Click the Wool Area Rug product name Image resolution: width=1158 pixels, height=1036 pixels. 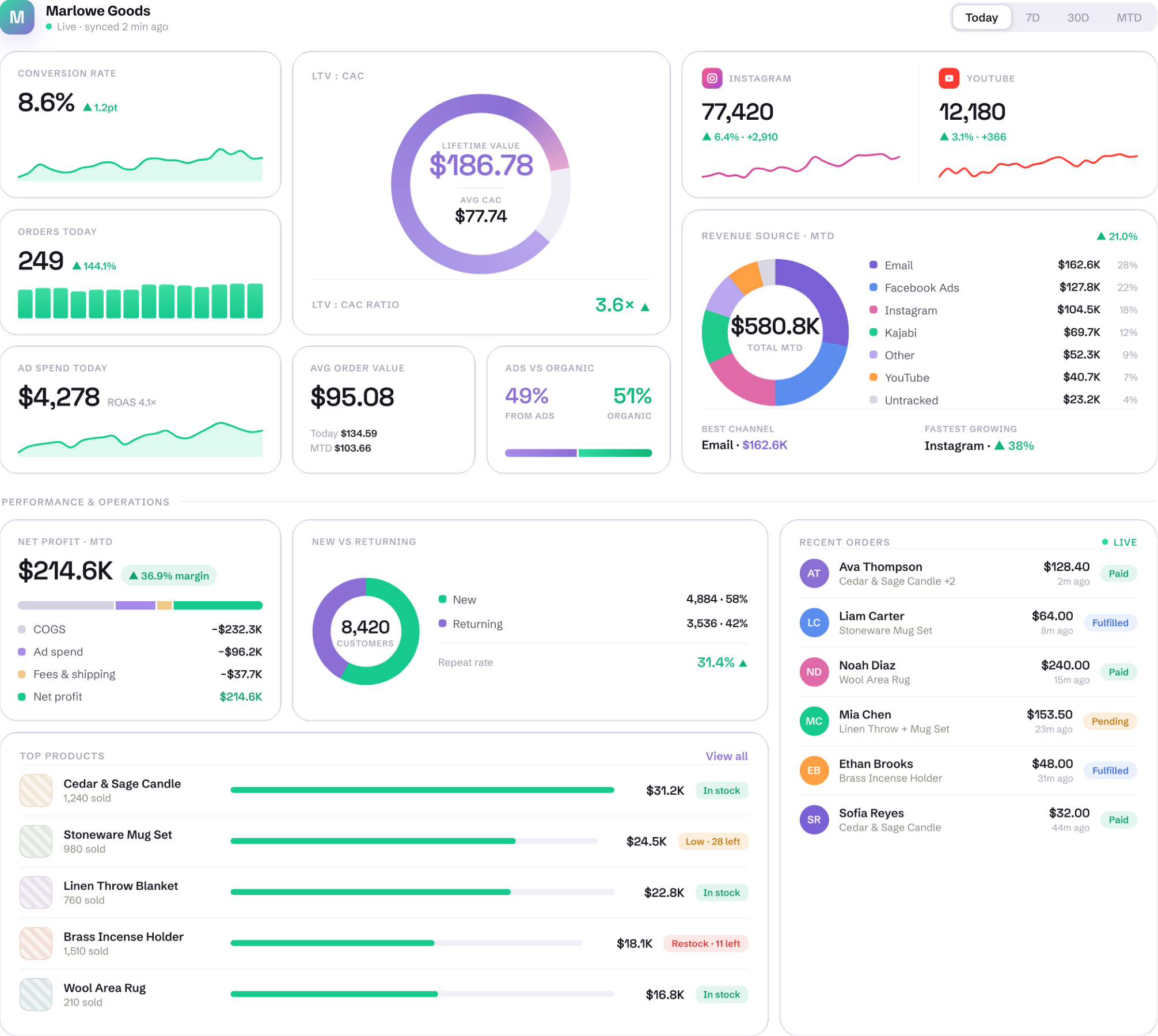(x=104, y=988)
